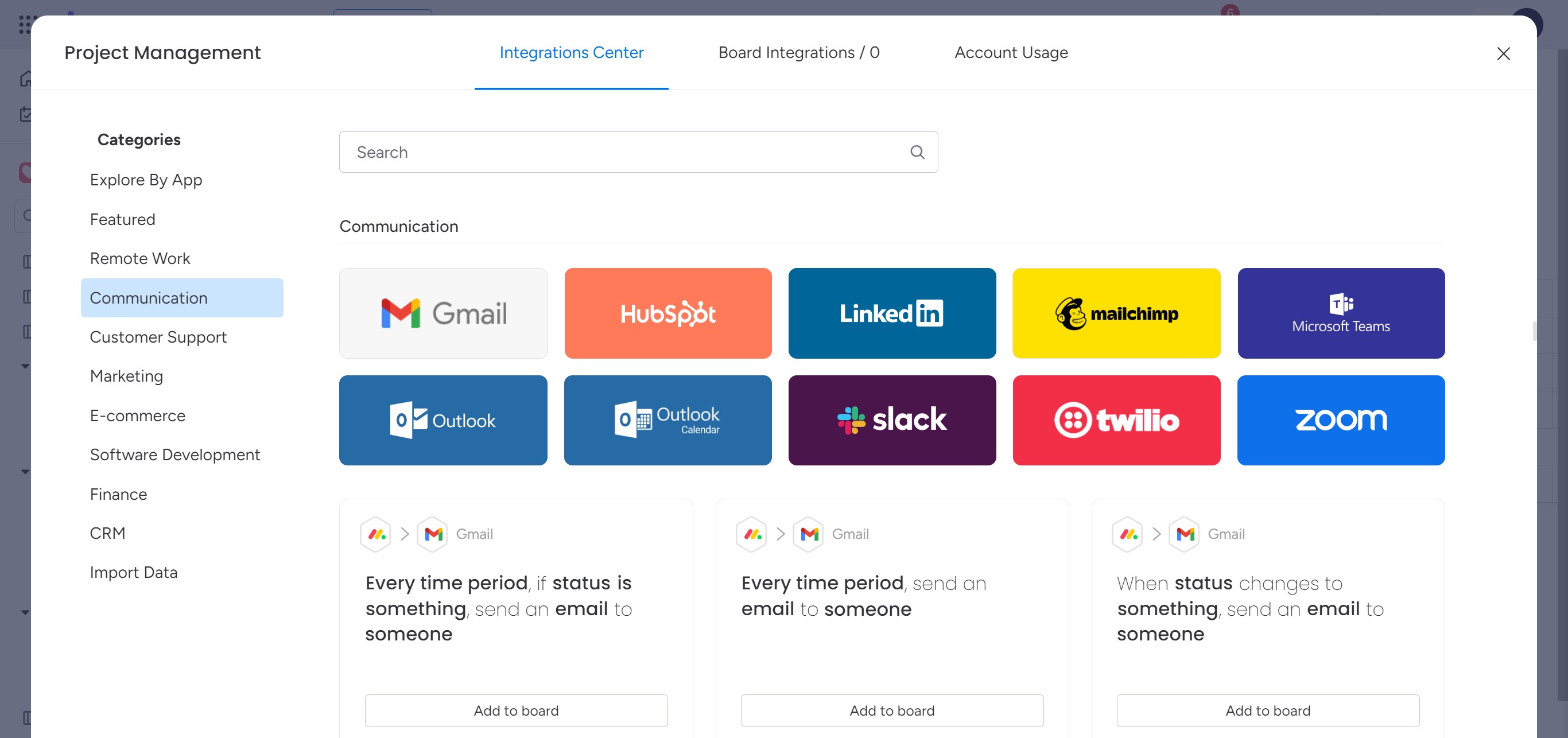
Task: Click monday logo on status-is-something recipe
Action: pos(376,534)
